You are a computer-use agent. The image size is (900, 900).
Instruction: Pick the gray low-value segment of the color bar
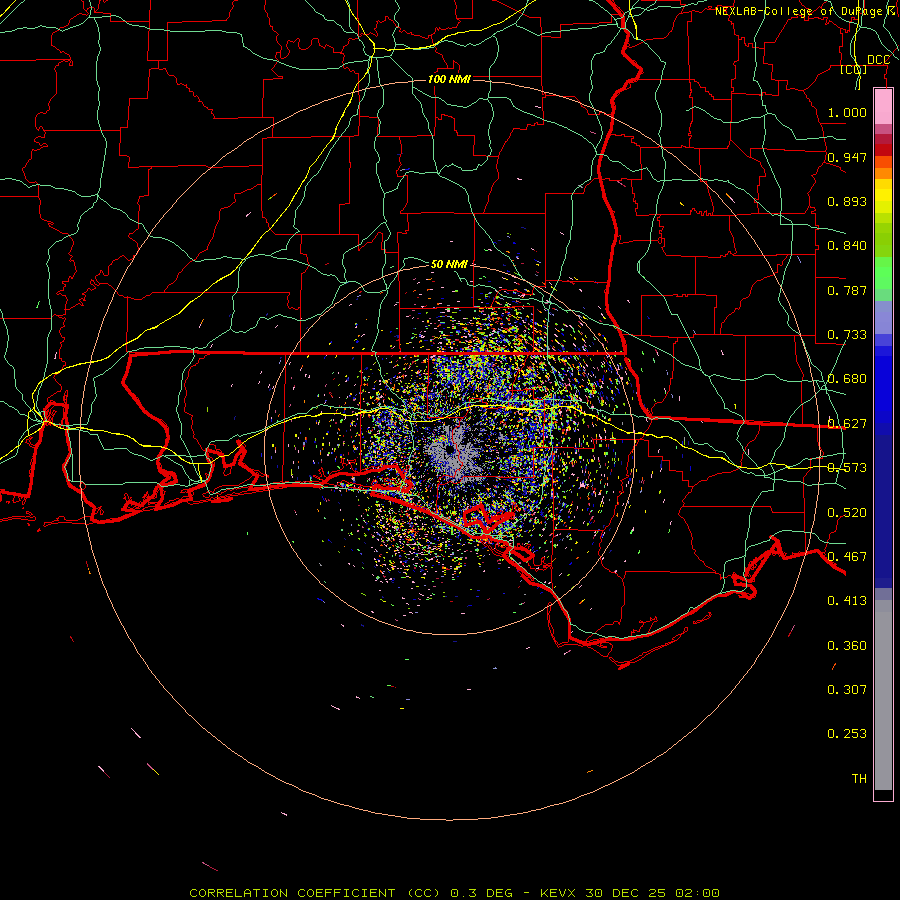pos(883,695)
